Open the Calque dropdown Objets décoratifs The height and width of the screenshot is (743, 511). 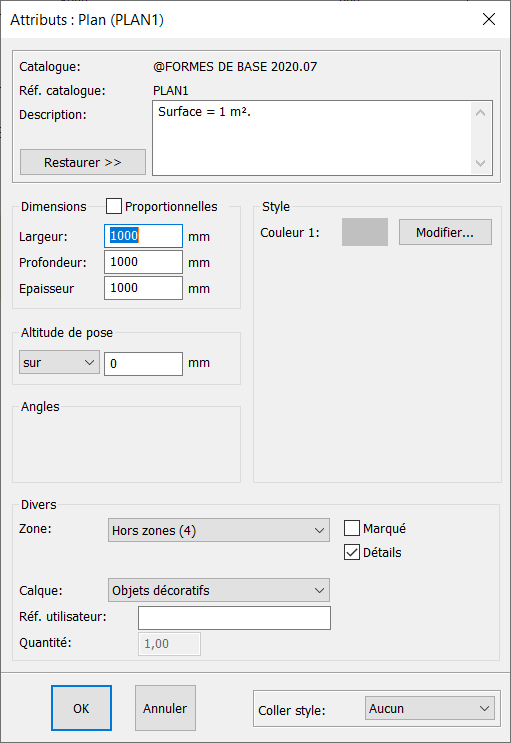coord(219,590)
